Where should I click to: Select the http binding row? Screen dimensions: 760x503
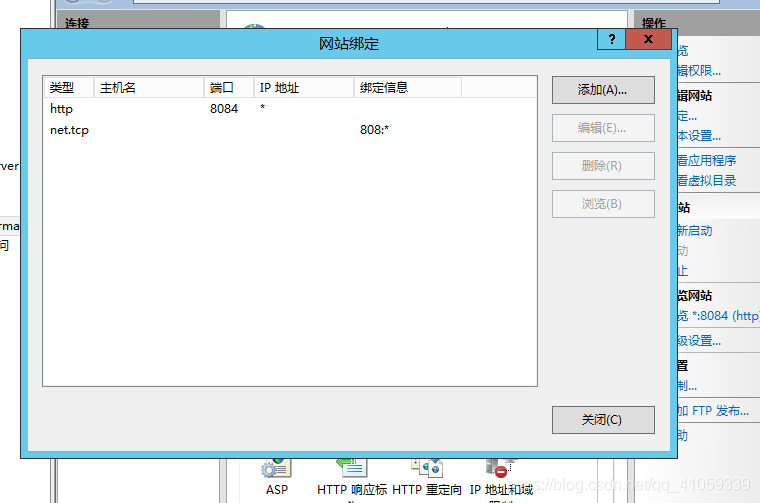(x=290, y=109)
